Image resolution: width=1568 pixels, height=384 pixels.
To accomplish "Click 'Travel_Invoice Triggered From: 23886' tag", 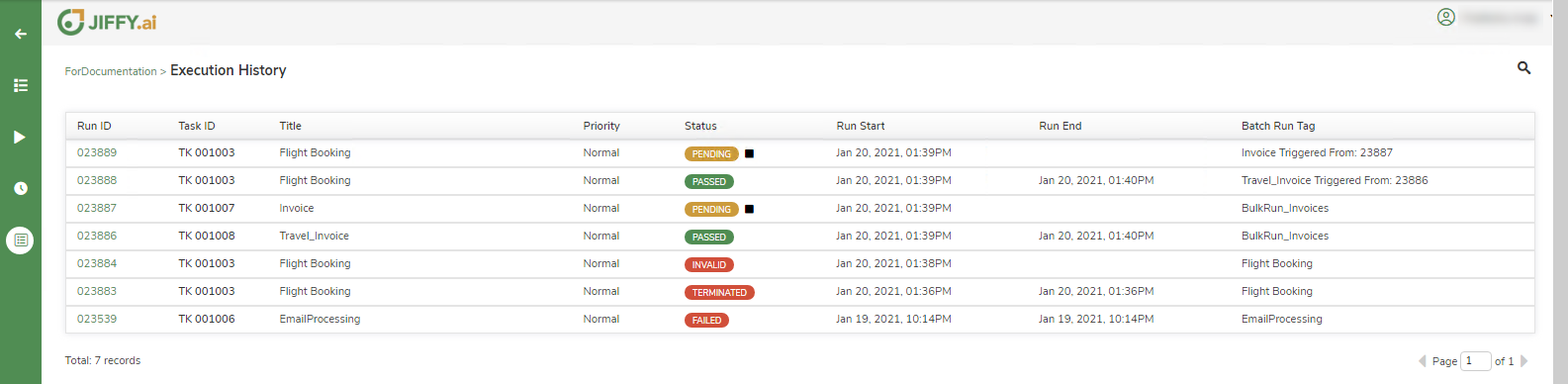I will click(x=1335, y=180).
